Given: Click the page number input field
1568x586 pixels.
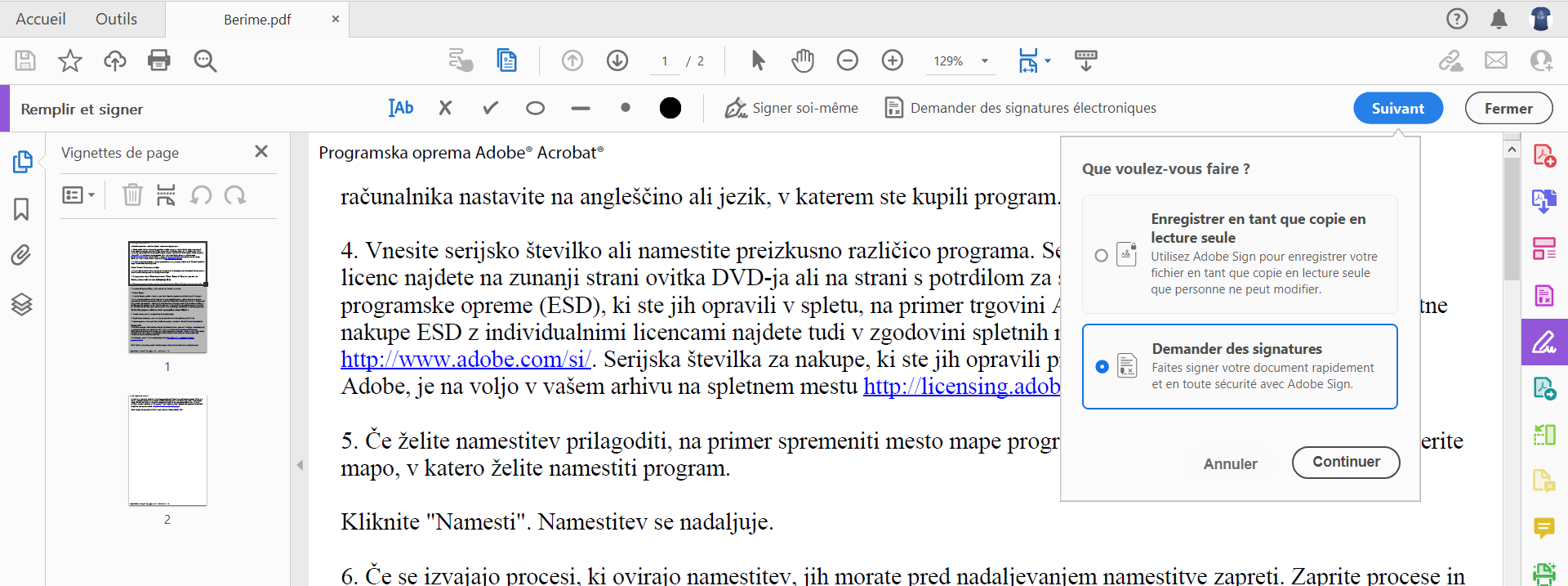Looking at the screenshot, I should pos(665,61).
